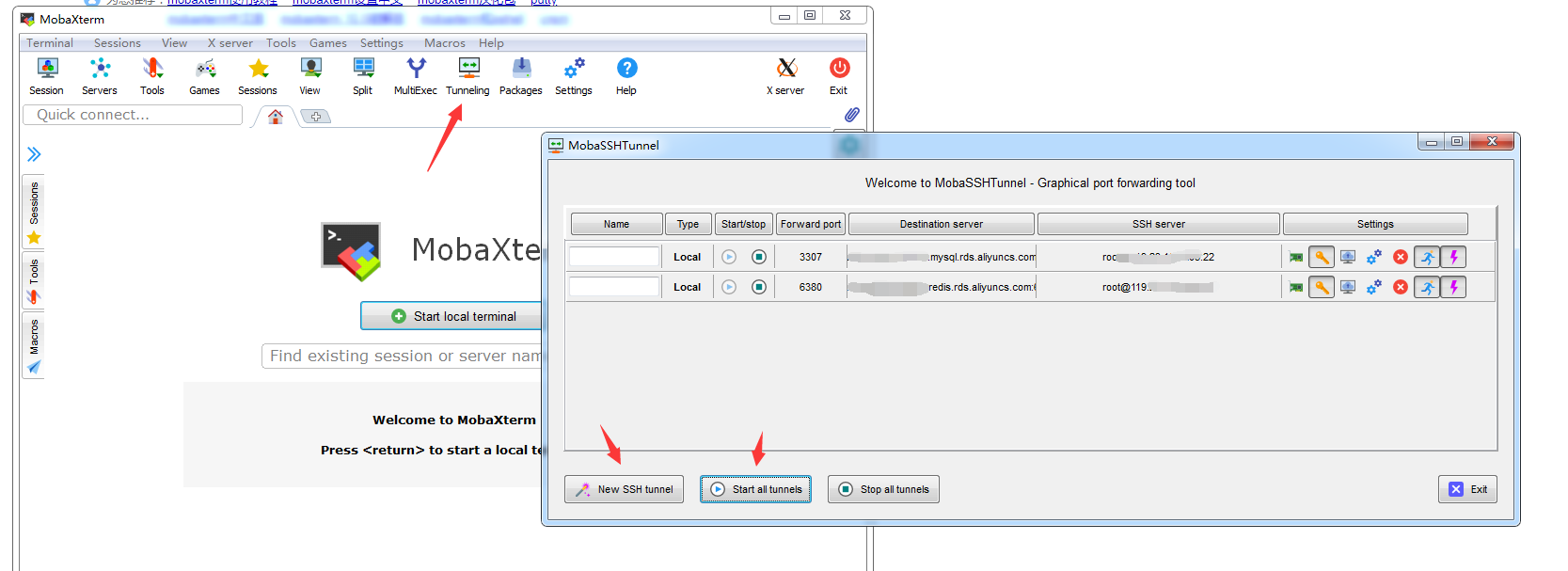Click Start local terminal button

coord(453,316)
